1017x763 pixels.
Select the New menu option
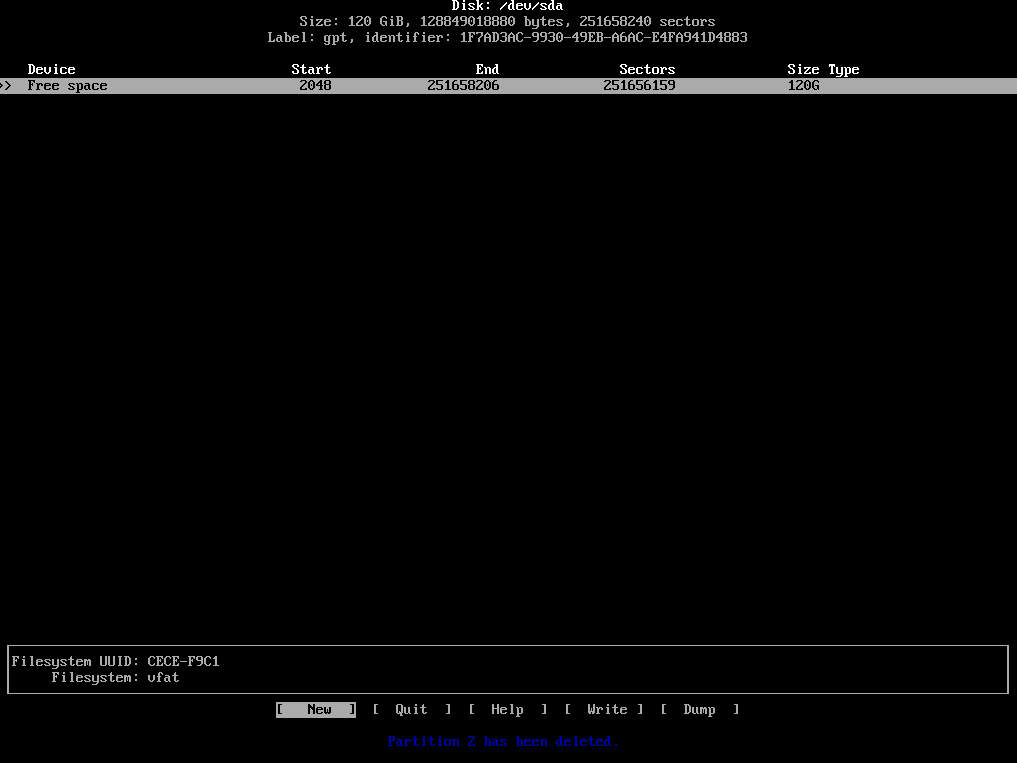pyautogui.click(x=316, y=710)
